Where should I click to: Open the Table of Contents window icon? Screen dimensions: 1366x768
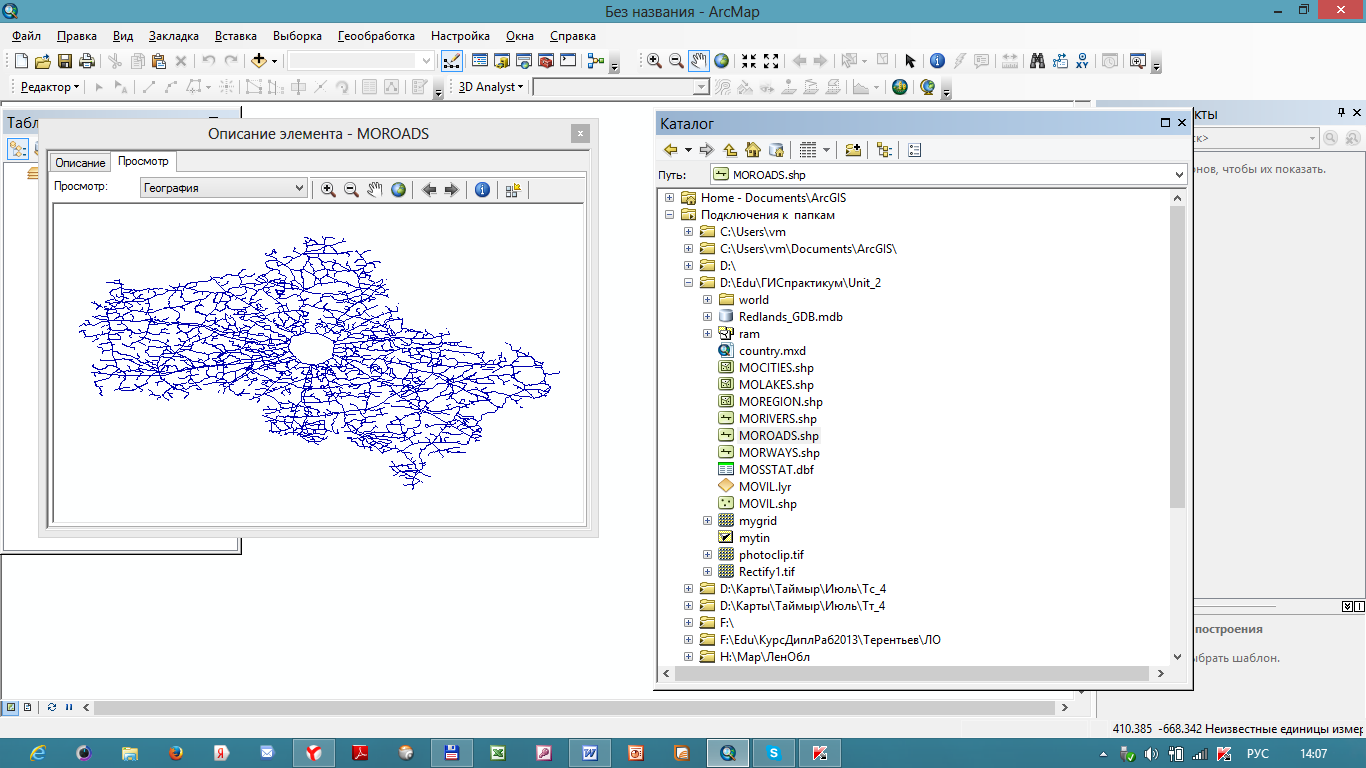(479, 61)
